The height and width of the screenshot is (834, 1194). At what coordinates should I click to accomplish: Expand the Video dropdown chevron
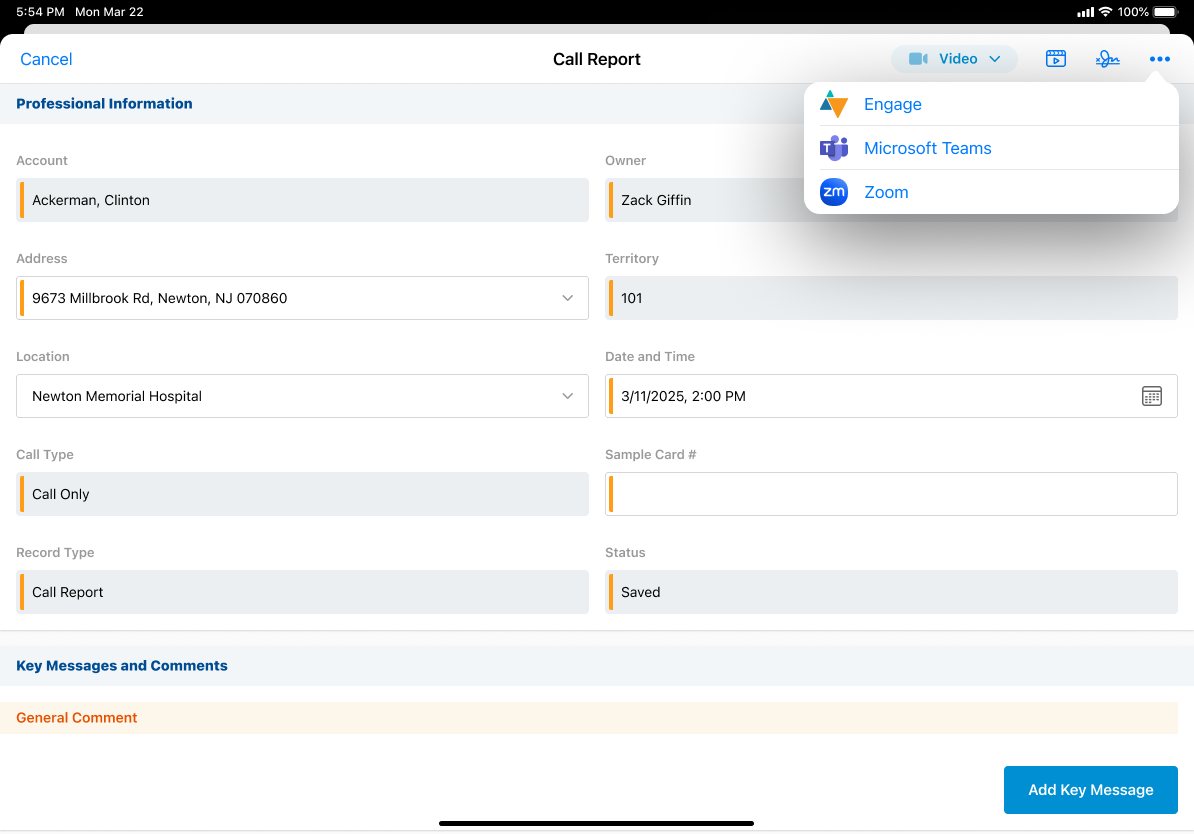(994, 59)
